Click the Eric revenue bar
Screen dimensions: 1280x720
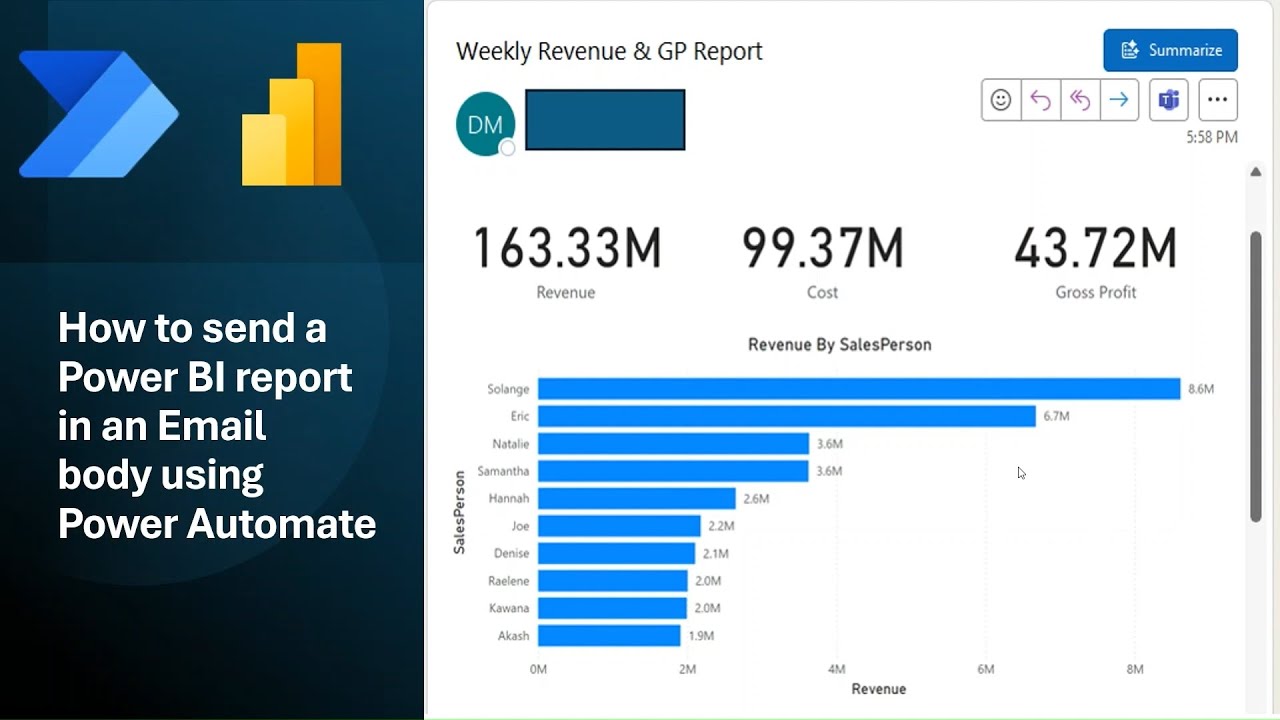coord(787,416)
